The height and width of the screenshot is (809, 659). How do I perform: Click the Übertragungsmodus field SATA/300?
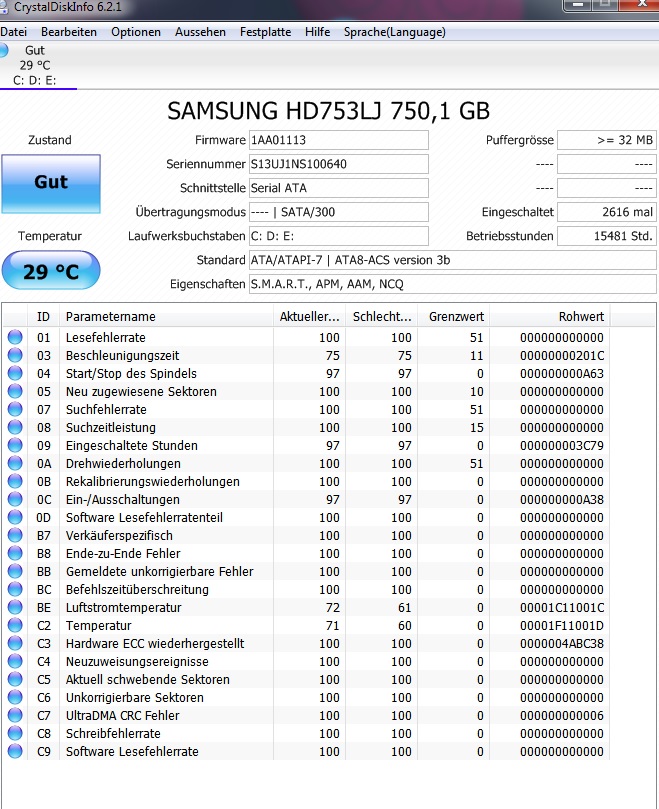(339, 212)
